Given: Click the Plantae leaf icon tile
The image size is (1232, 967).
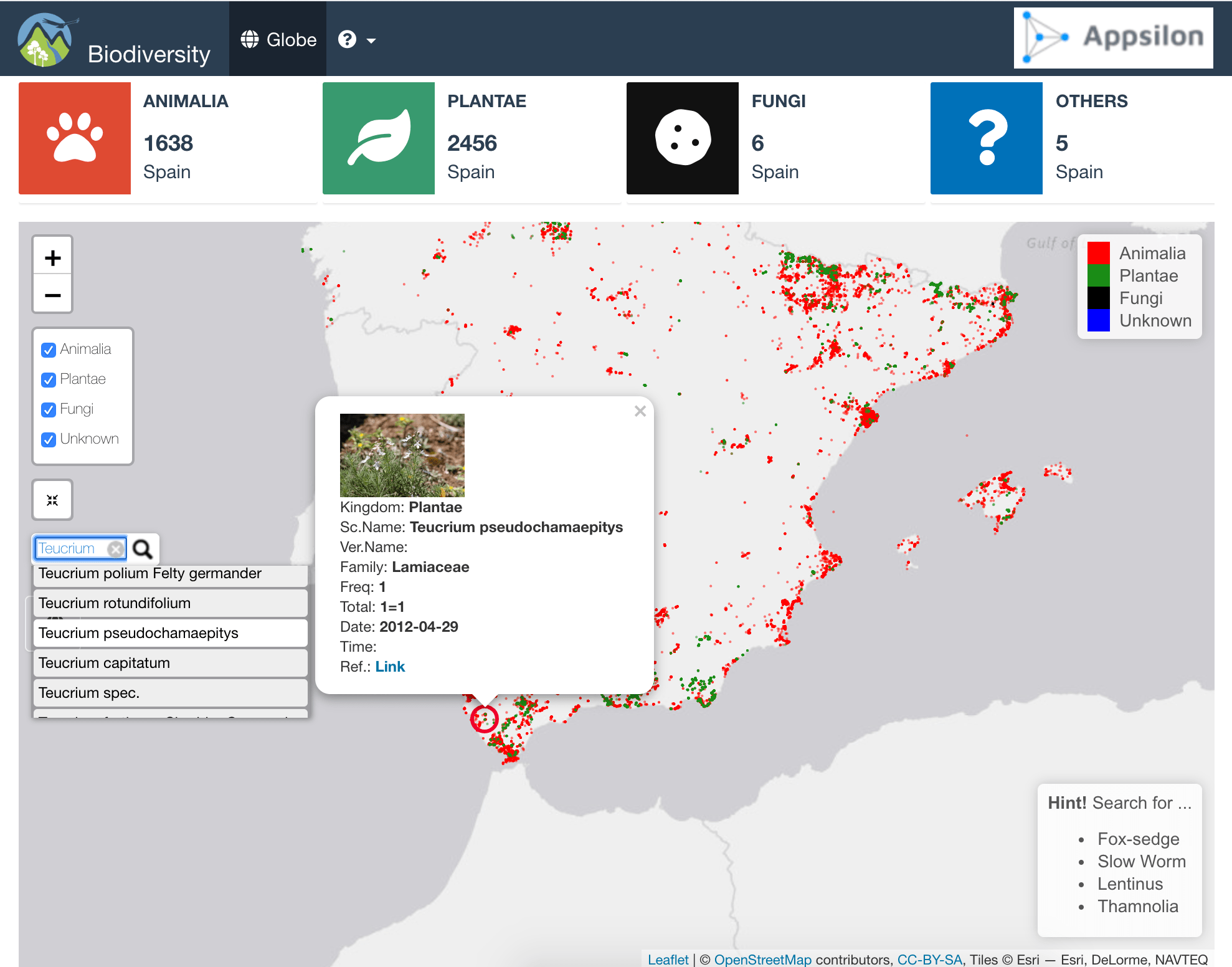Looking at the screenshot, I should (378, 138).
